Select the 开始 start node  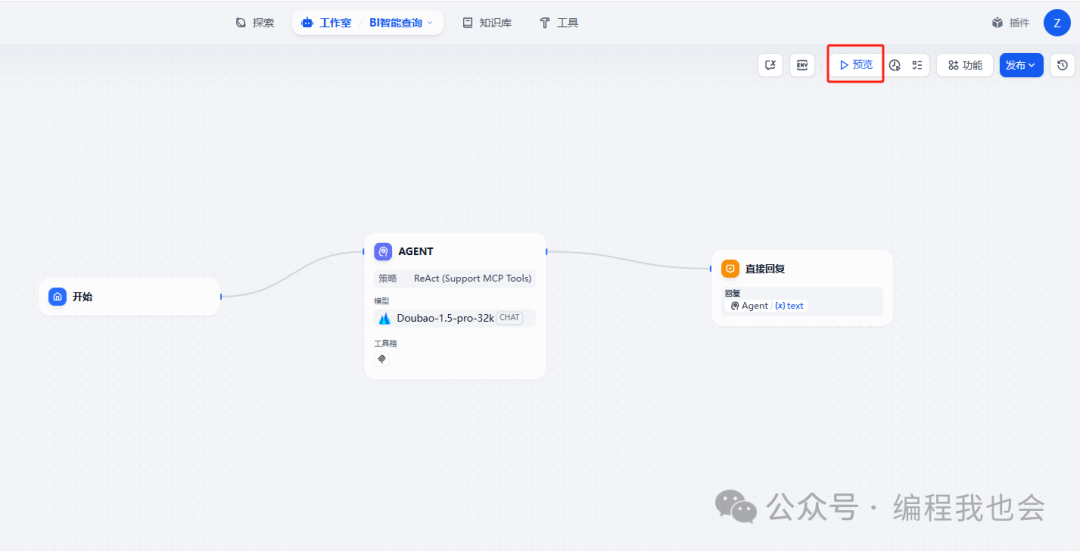[x=129, y=297]
